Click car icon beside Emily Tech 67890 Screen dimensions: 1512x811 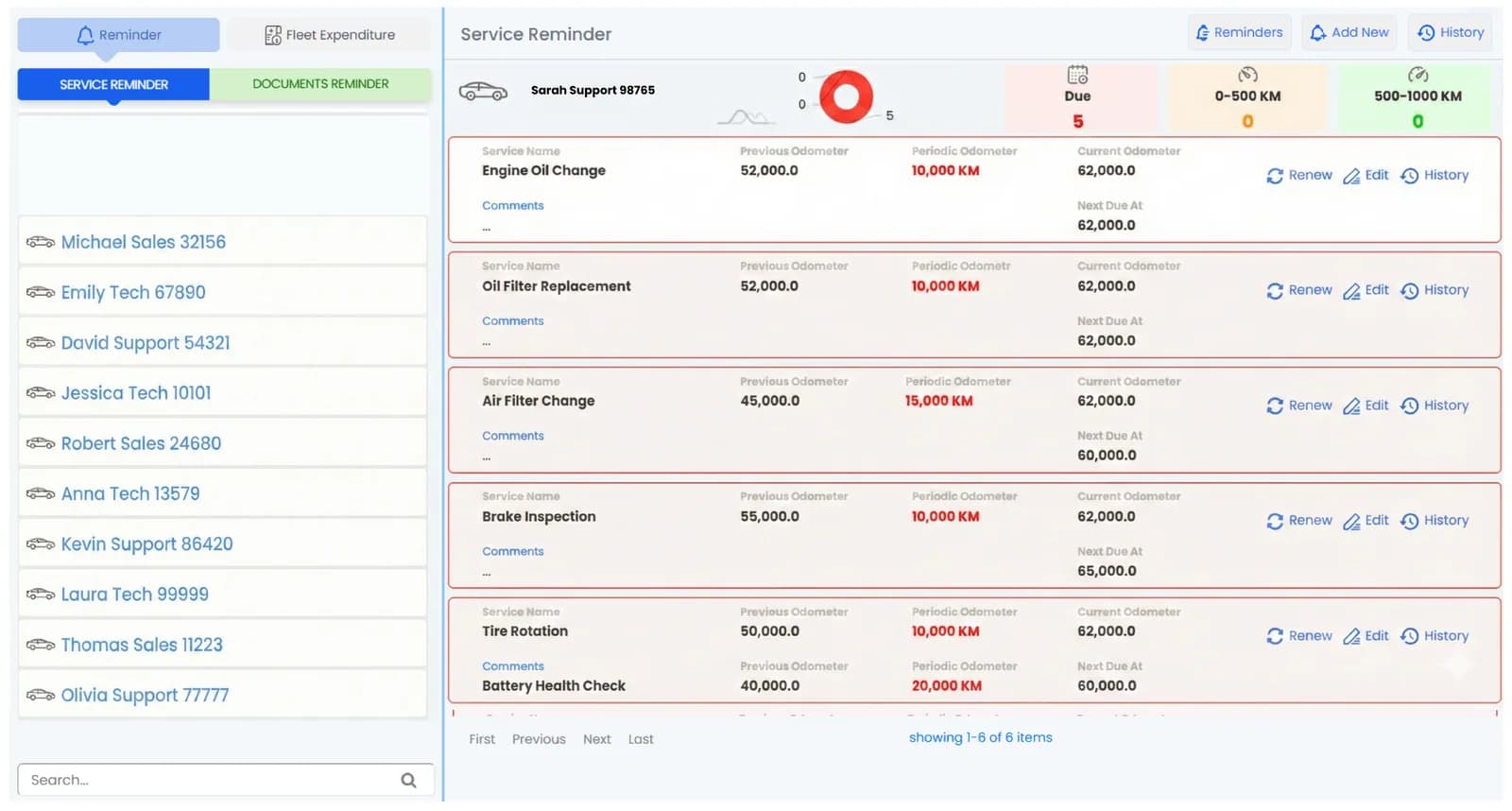[41, 292]
